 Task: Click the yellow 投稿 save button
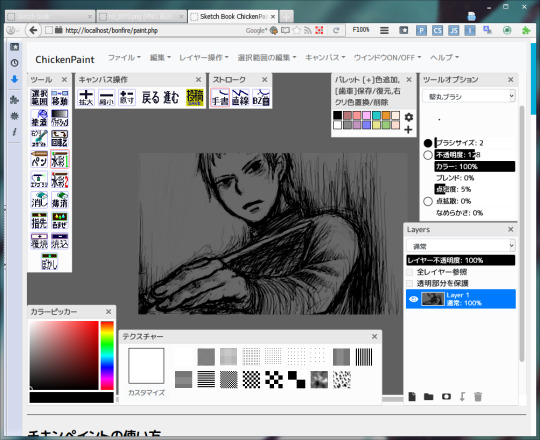tap(195, 97)
